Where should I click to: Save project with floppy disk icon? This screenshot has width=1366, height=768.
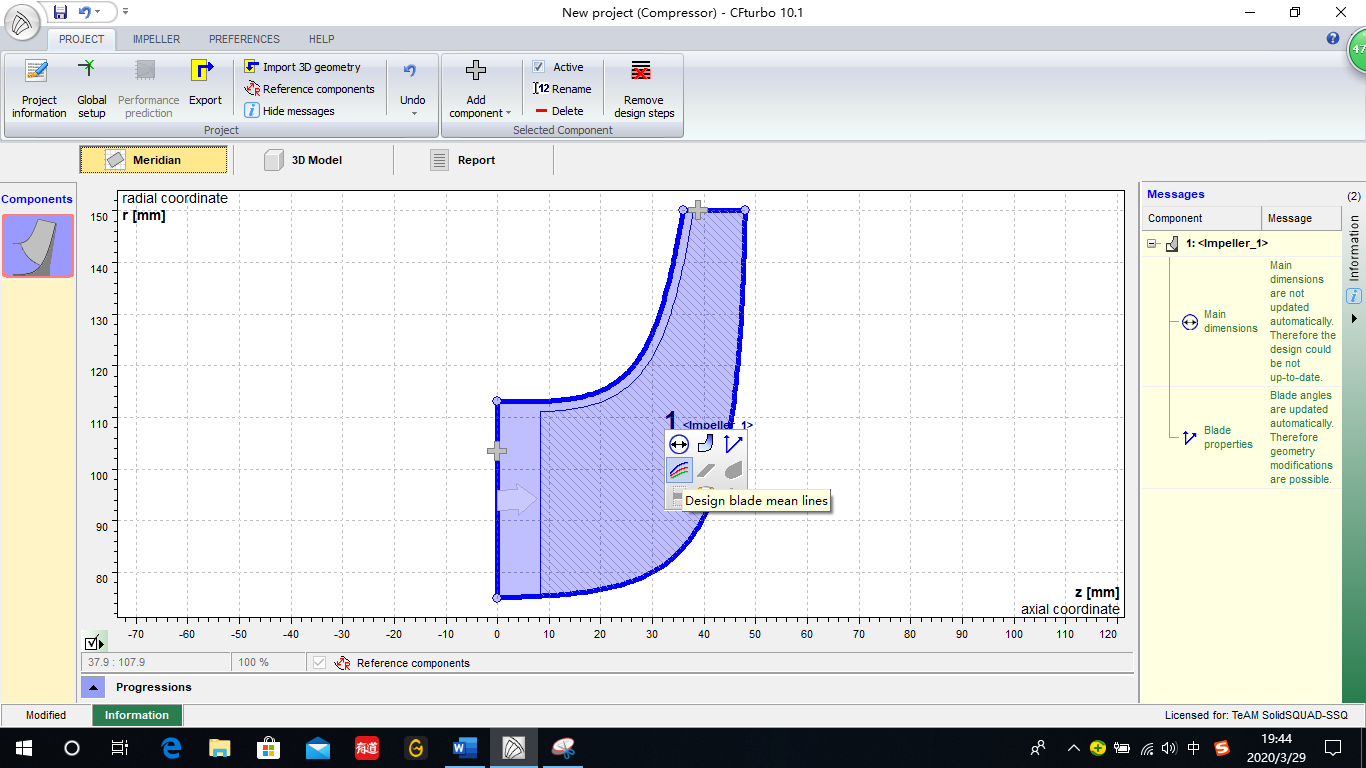pos(60,12)
